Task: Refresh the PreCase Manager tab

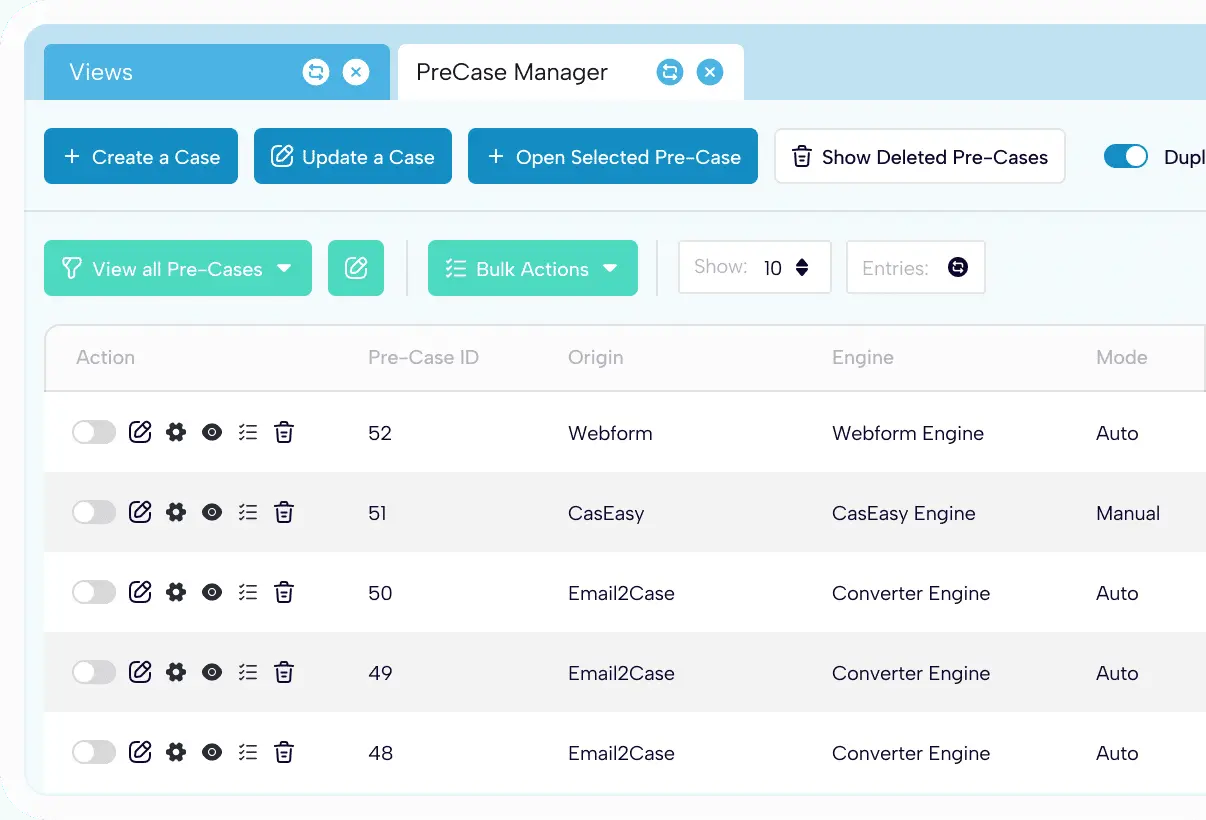Action: pyautogui.click(x=670, y=72)
